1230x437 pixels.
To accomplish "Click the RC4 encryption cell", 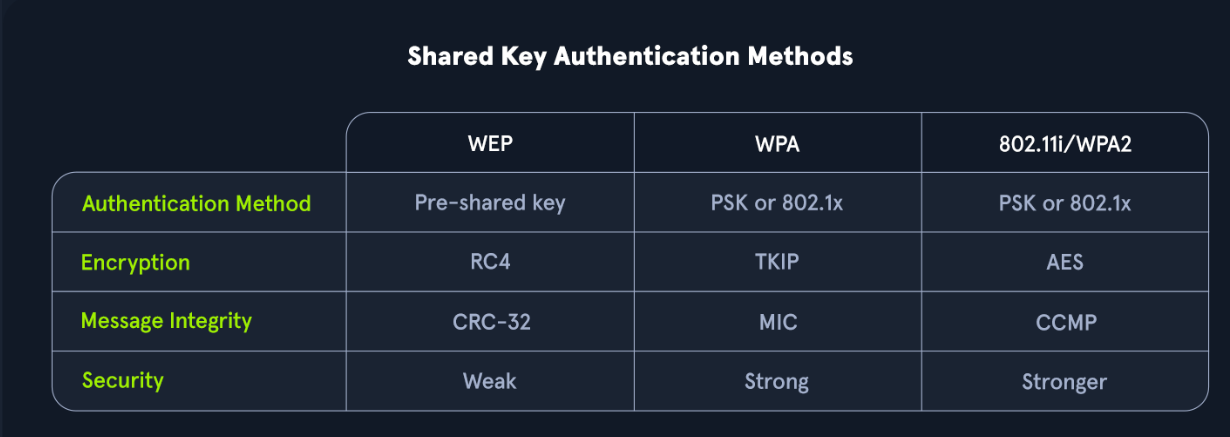I will [490, 263].
